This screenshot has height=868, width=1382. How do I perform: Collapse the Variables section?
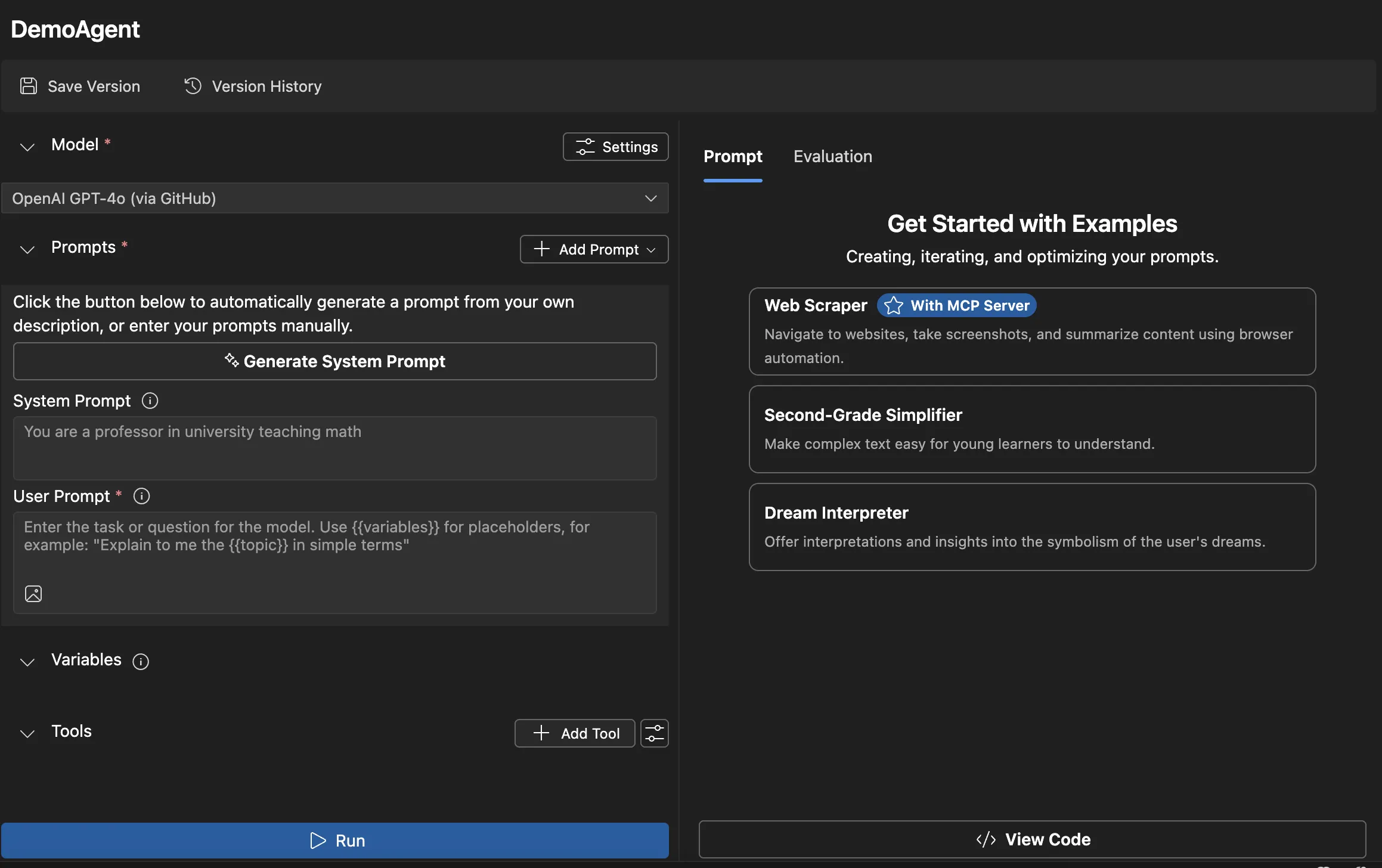pos(27,662)
